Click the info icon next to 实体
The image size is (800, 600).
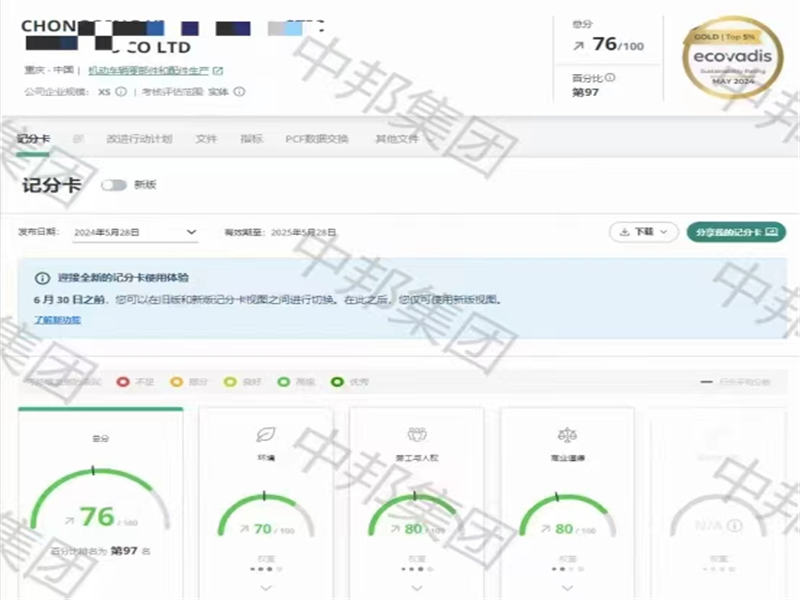(x=240, y=92)
